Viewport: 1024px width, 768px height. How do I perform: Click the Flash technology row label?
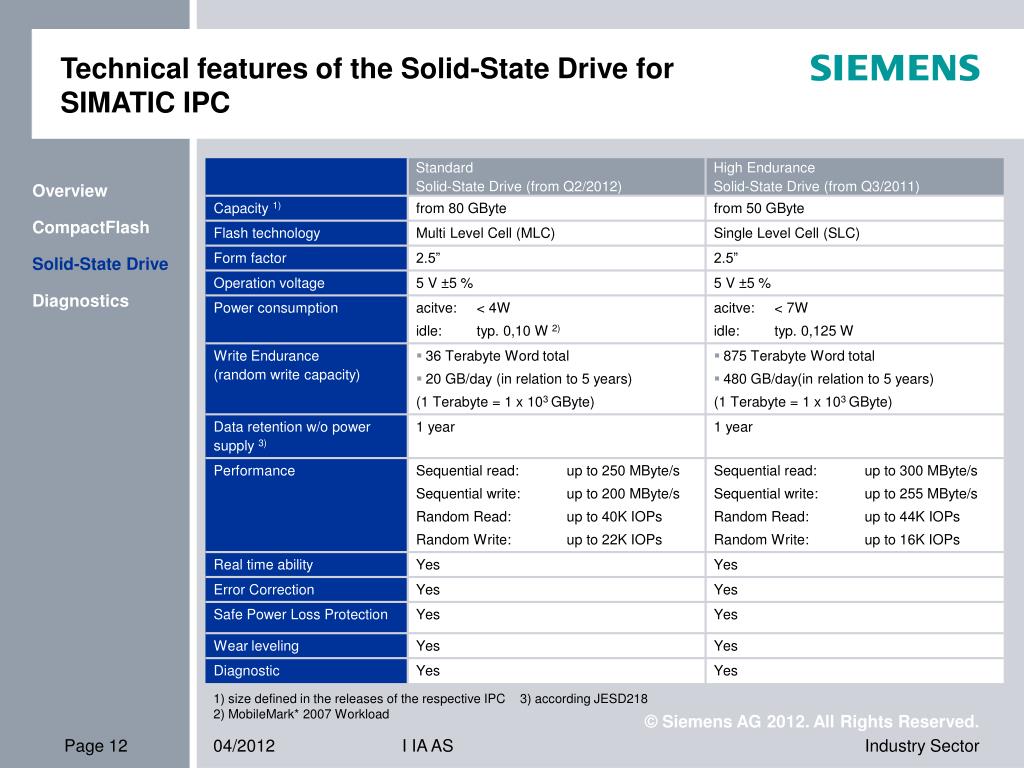tap(306, 233)
